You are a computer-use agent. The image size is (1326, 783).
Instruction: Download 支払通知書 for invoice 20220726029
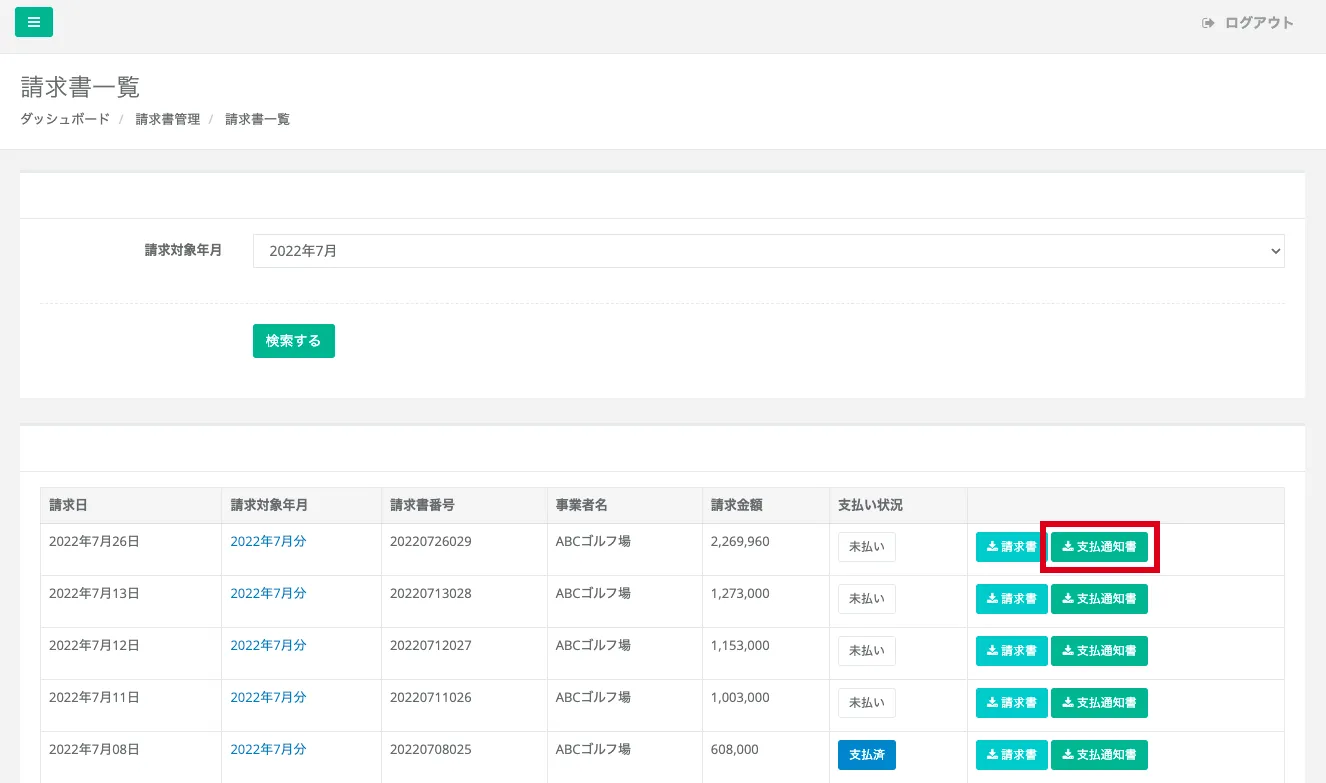1099,547
